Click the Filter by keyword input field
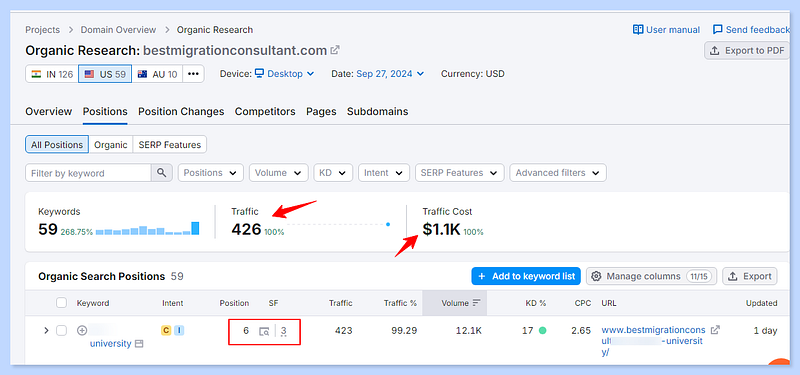This screenshot has width=800, height=375. [88, 173]
